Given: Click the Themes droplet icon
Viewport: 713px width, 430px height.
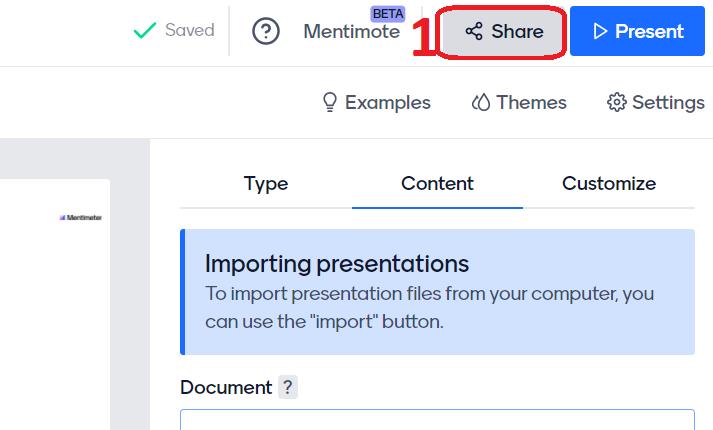Looking at the screenshot, I should point(481,102).
